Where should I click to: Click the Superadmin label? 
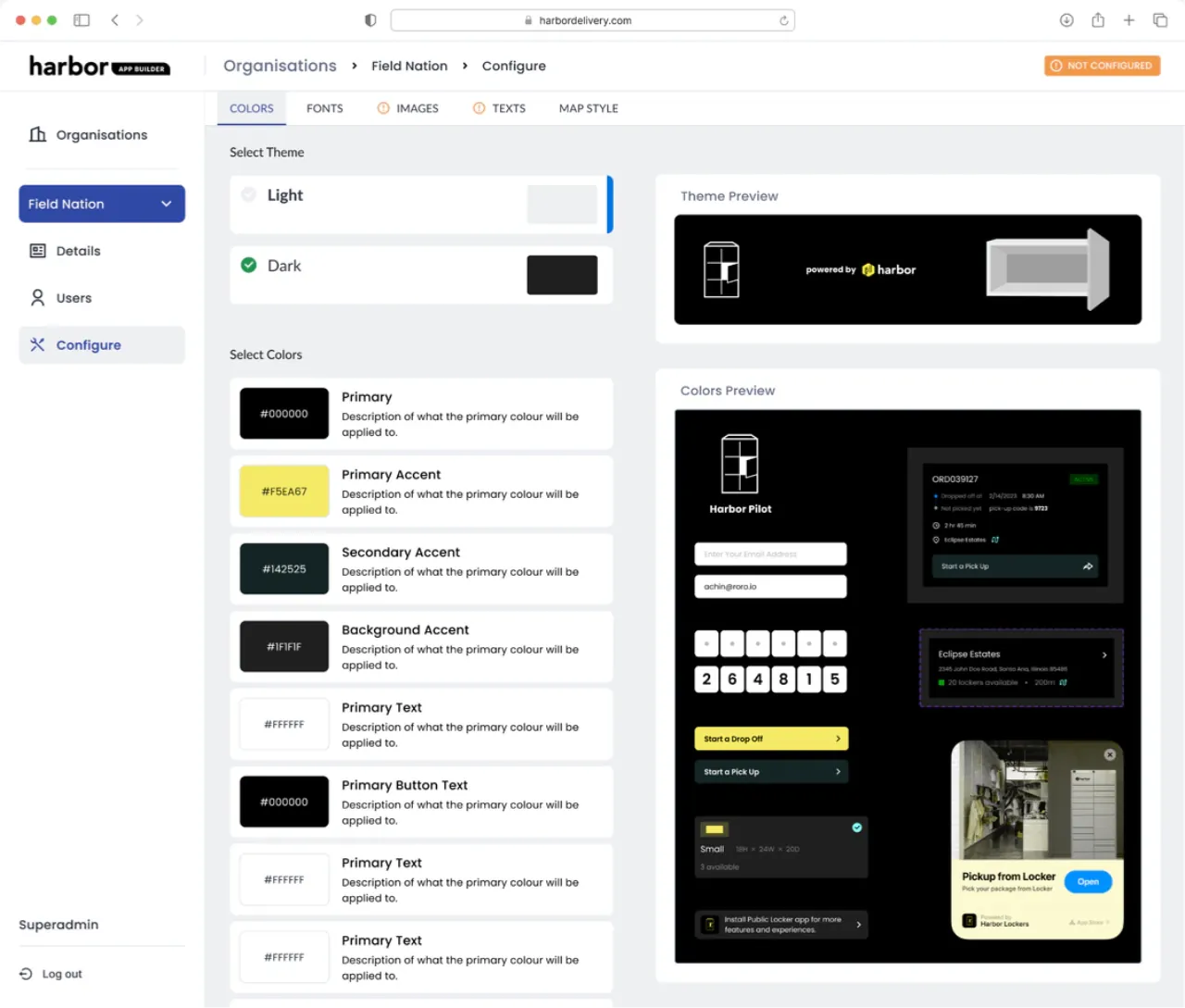tap(58, 925)
